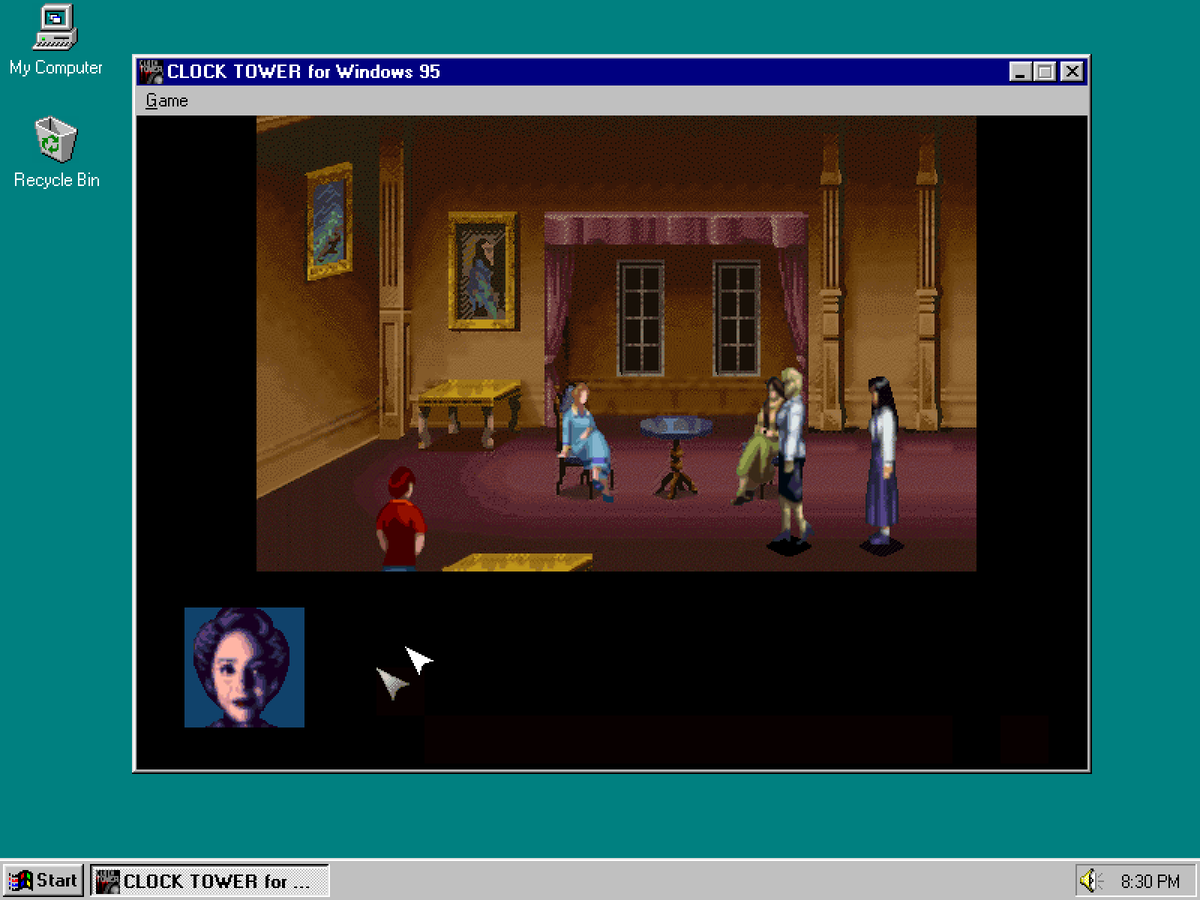Image resolution: width=1200 pixels, height=900 pixels.
Task: Click the seated woman in green pants
Action: pos(758,440)
